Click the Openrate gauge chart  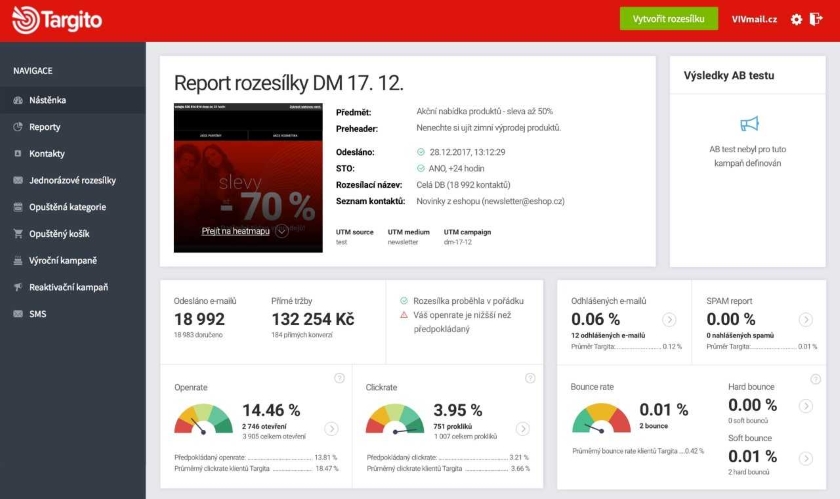click(204, 419)
